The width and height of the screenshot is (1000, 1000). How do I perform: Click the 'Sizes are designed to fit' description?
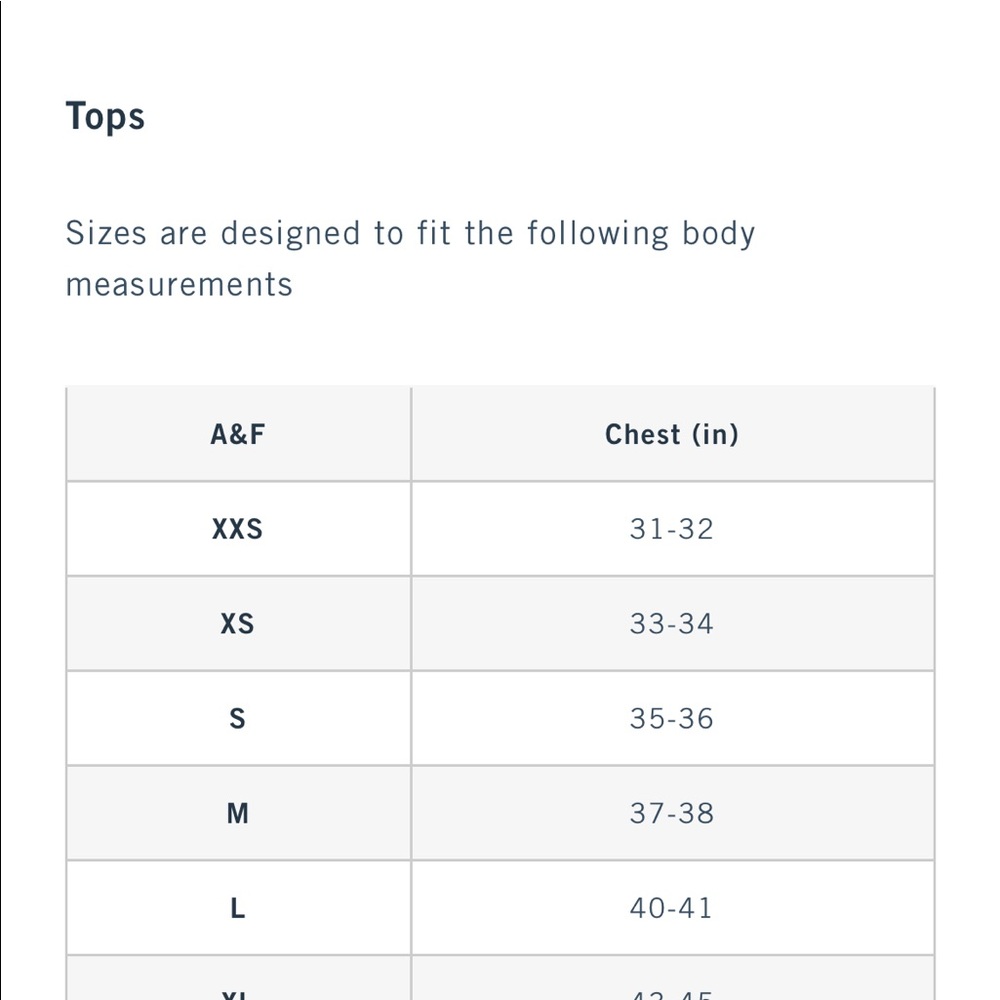pos(411,258)
